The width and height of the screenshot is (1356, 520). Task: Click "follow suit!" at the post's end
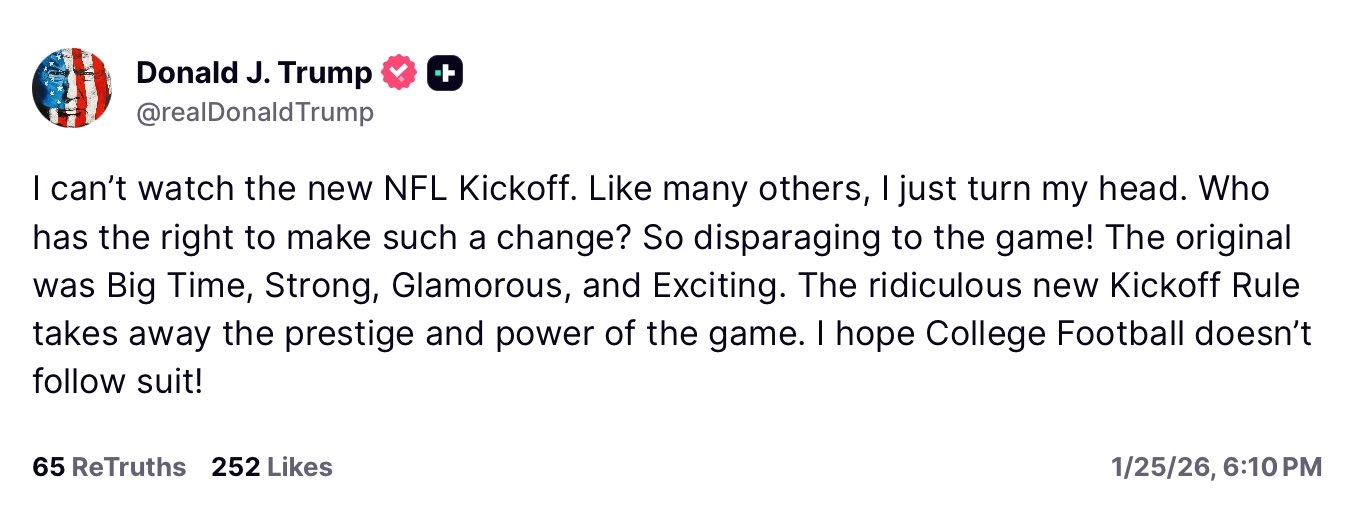pos(117,382)
